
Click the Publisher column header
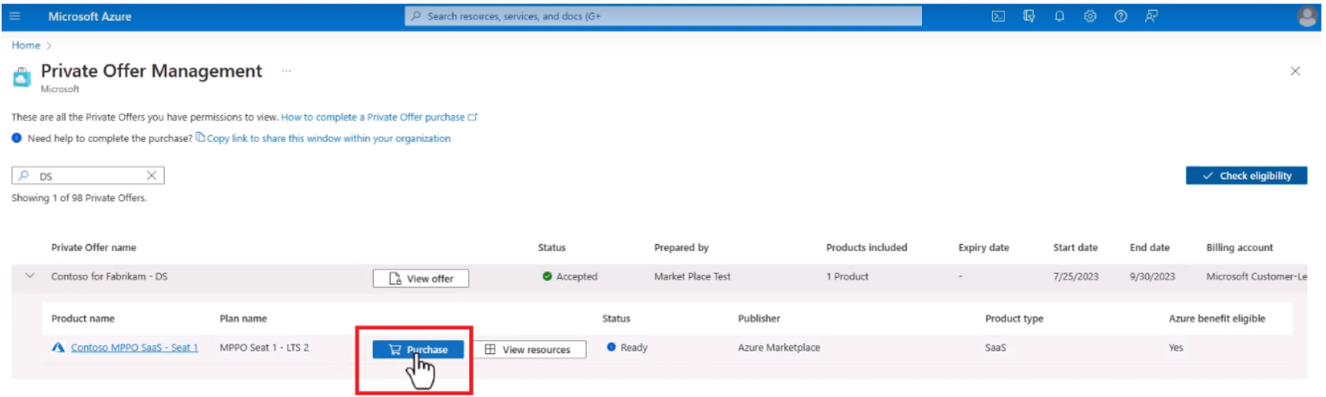(x=759, y=318)
